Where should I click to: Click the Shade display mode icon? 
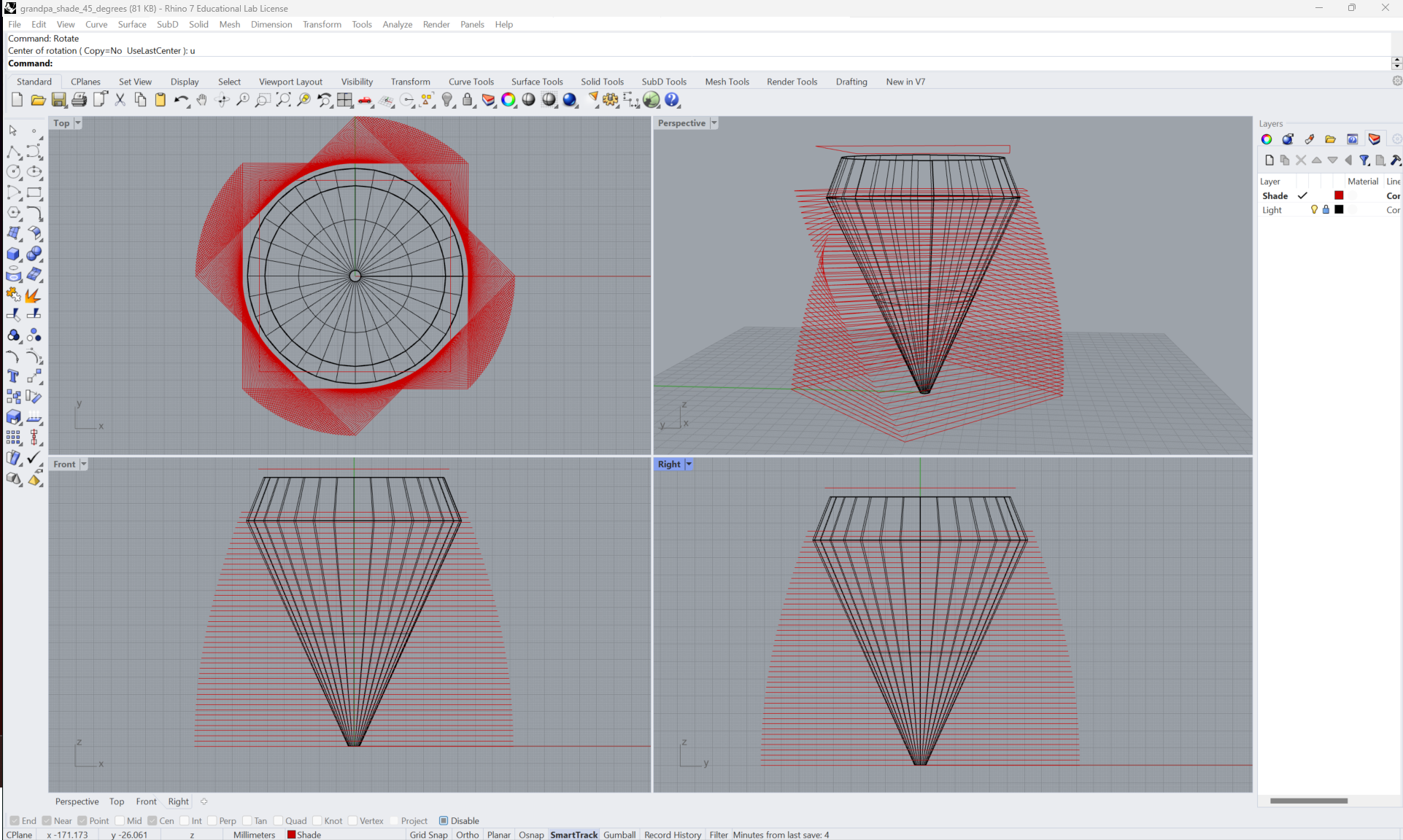click(530, 99)
